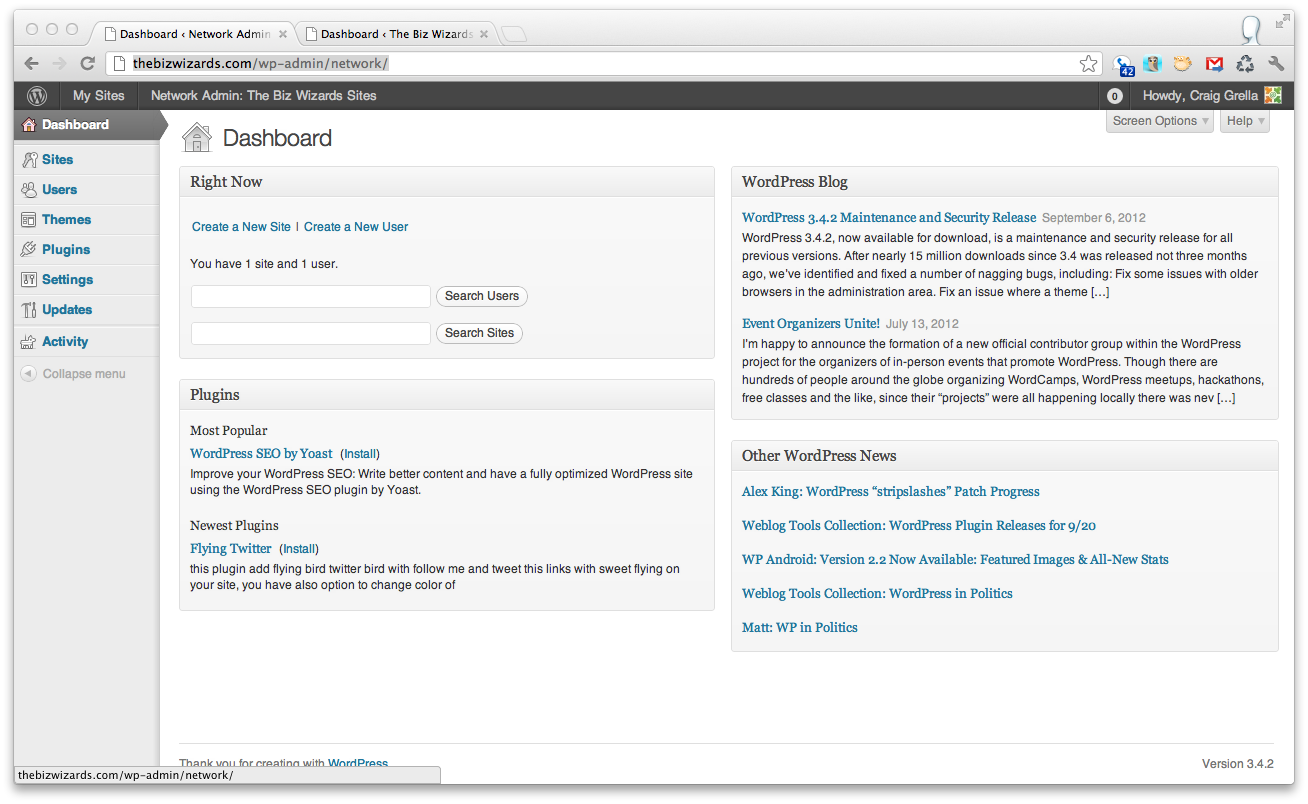This screenshot has width=1308, height=804.
Task: Install the WordPress SEO by Yoast plugin
Action: click(x=361, y=454)
